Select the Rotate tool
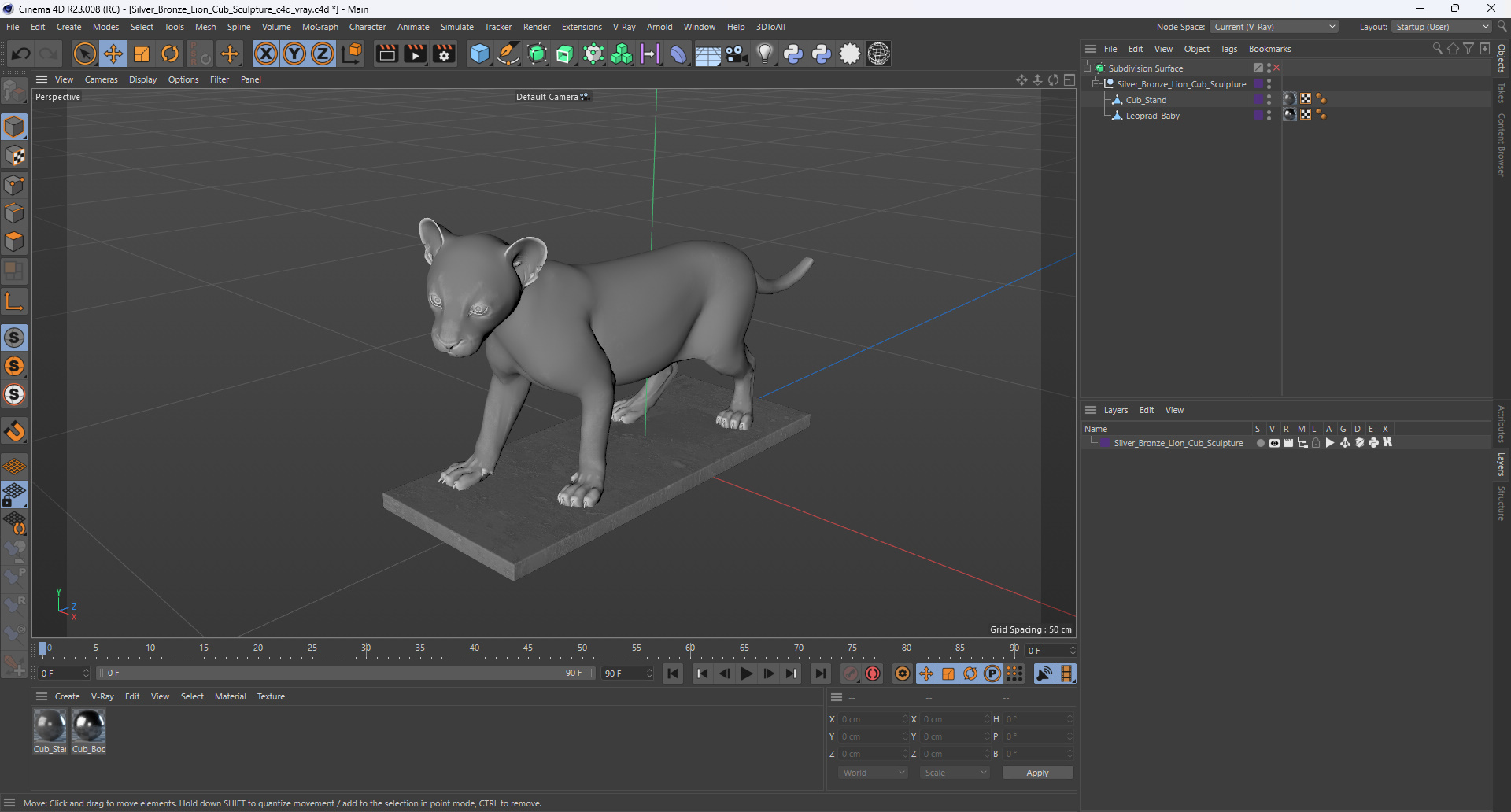The height and width of the screenshot is (812, 1511). point(170,54)
